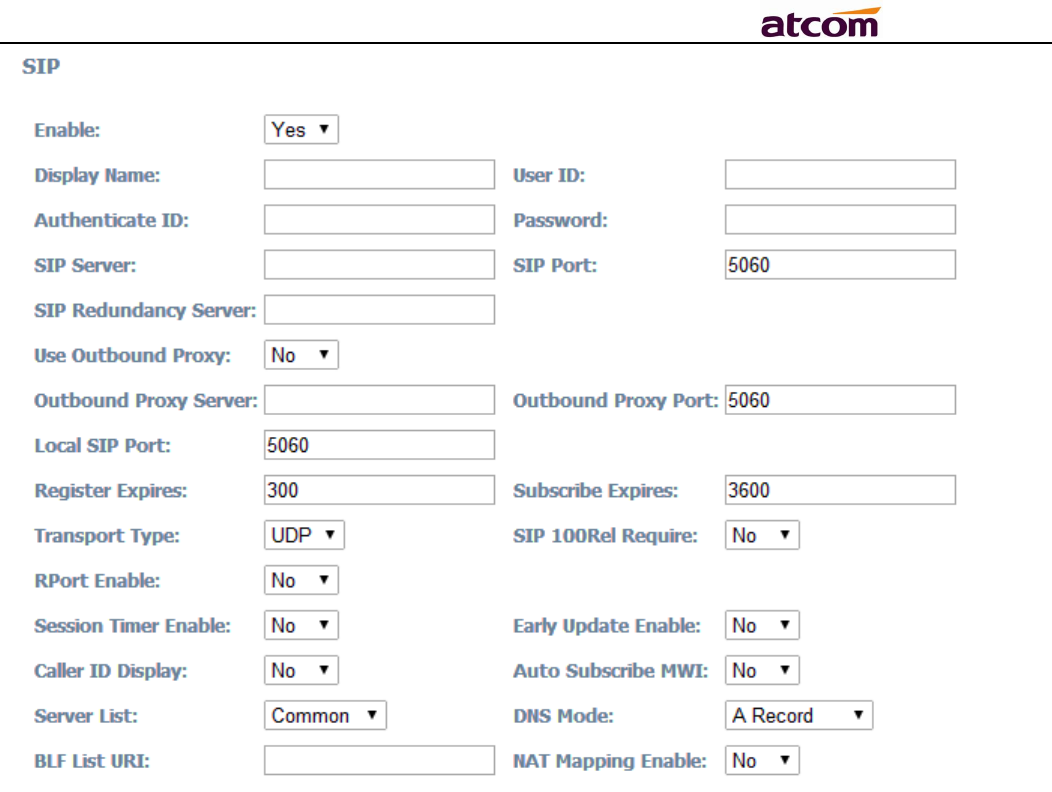This screenshot has height=792, width=1052.
Task: Open the Enable dropdown
Action: [301, 130]
